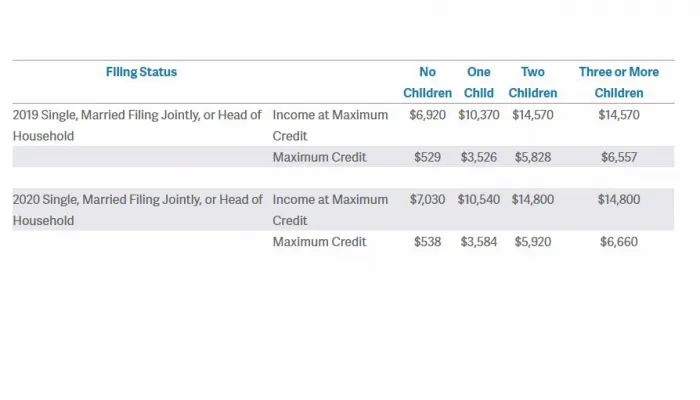Click the Filing Status column header

tap(141, 72)
